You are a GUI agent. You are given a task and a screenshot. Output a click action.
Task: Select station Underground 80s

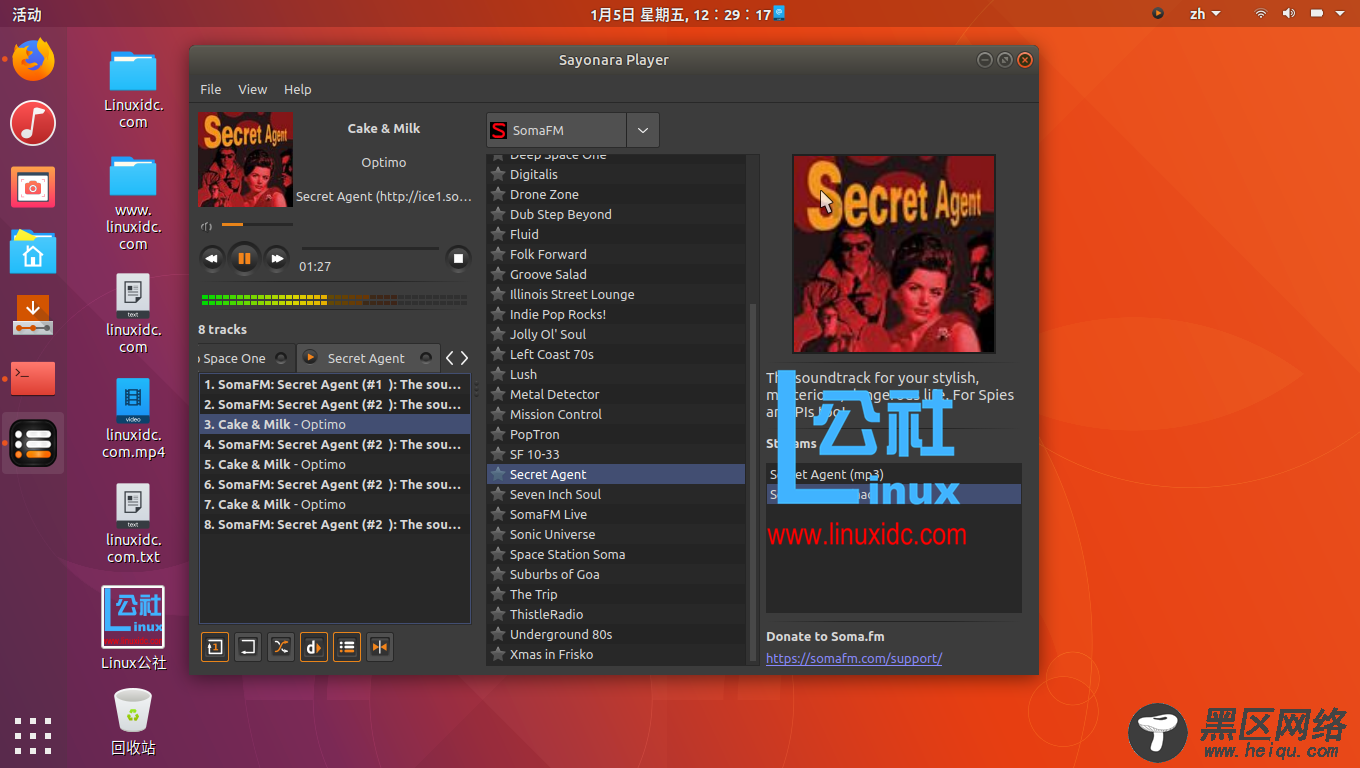point(616,634)
